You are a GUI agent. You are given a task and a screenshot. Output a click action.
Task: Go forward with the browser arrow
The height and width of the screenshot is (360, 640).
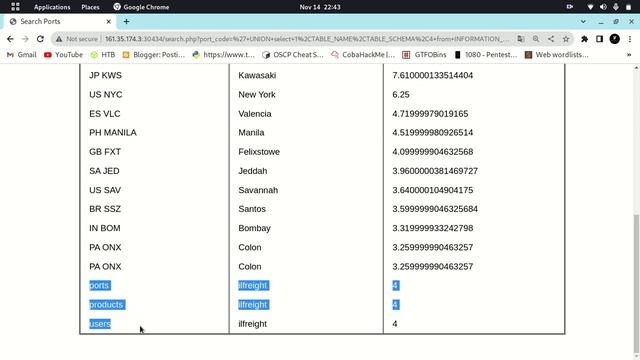point(25,39)
